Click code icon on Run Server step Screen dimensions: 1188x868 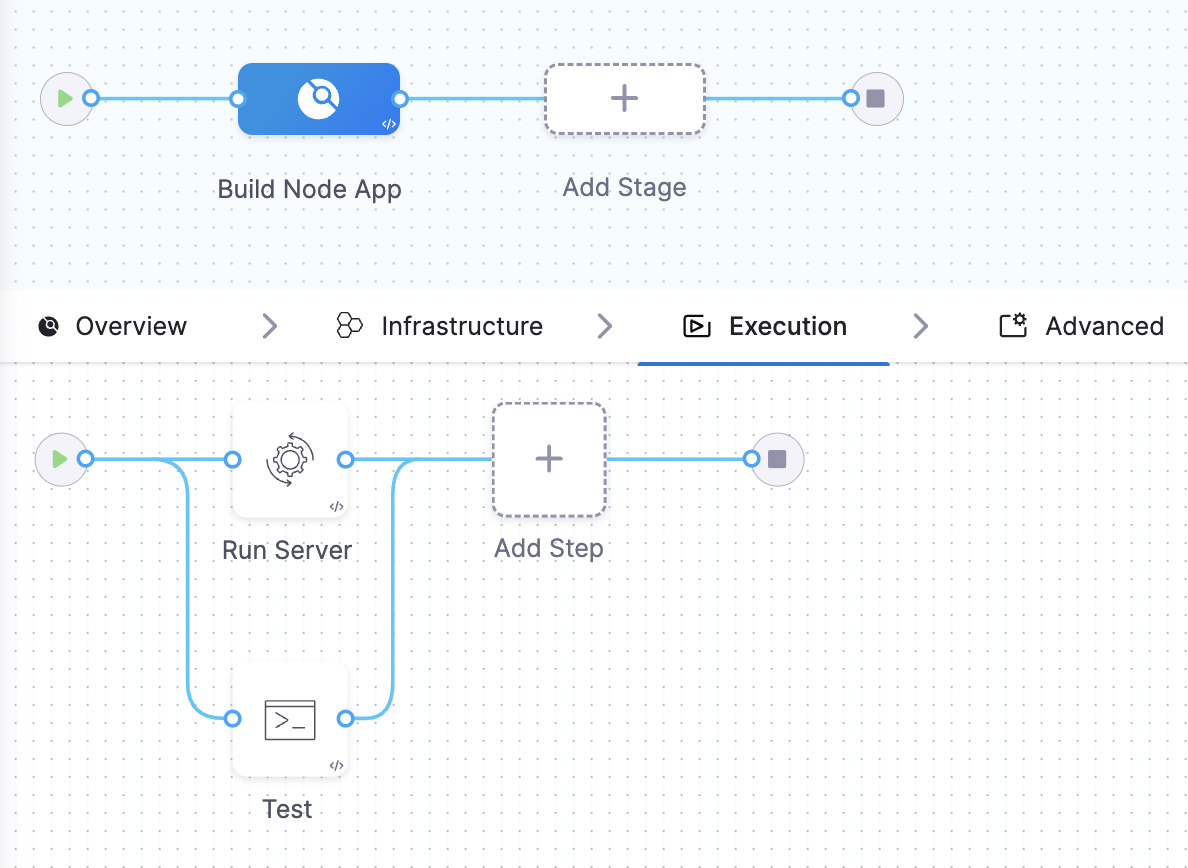[x=336, y=507]
